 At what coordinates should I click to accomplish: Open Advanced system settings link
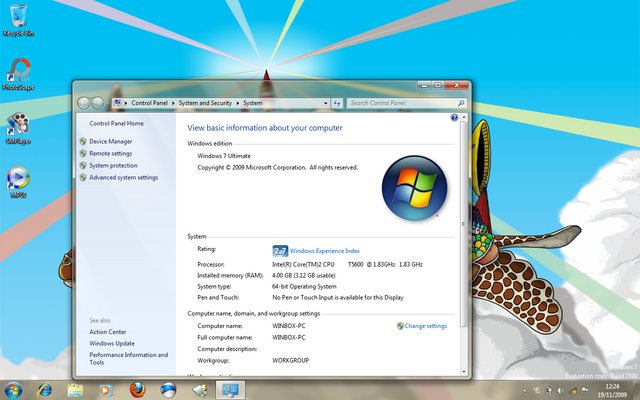[x=124, y=178]
